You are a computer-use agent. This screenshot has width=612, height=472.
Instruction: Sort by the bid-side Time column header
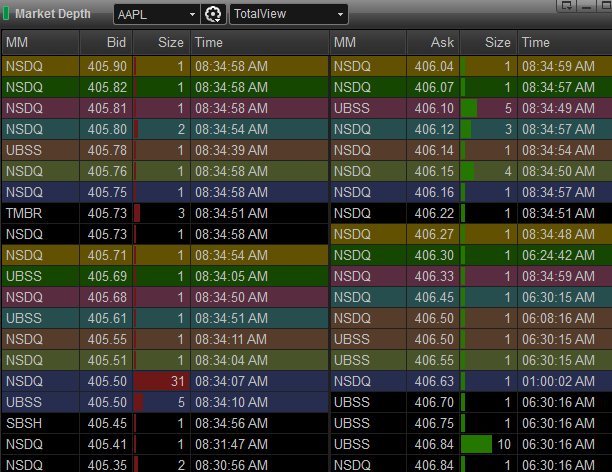pos(260,42)
